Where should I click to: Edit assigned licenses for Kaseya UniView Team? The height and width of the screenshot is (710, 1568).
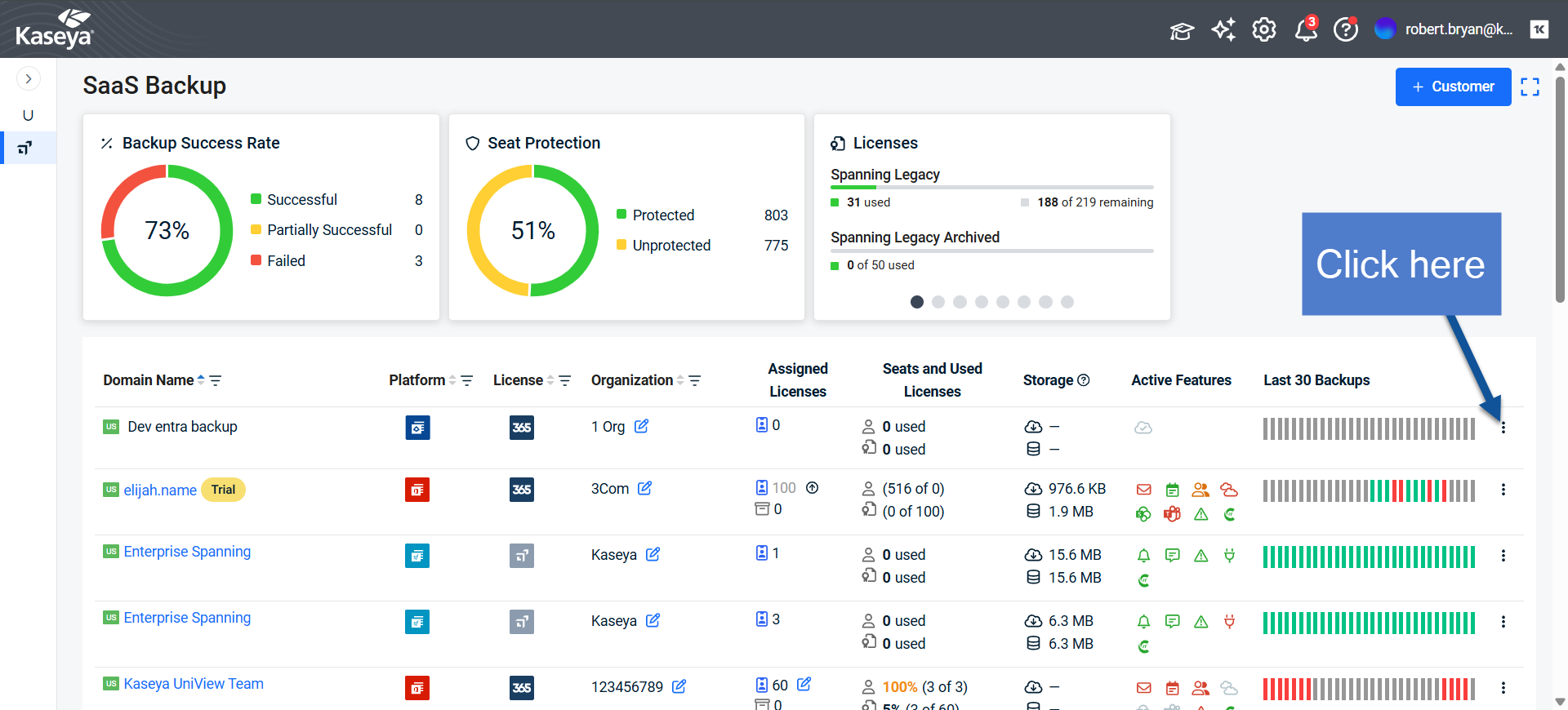(804, 685)
